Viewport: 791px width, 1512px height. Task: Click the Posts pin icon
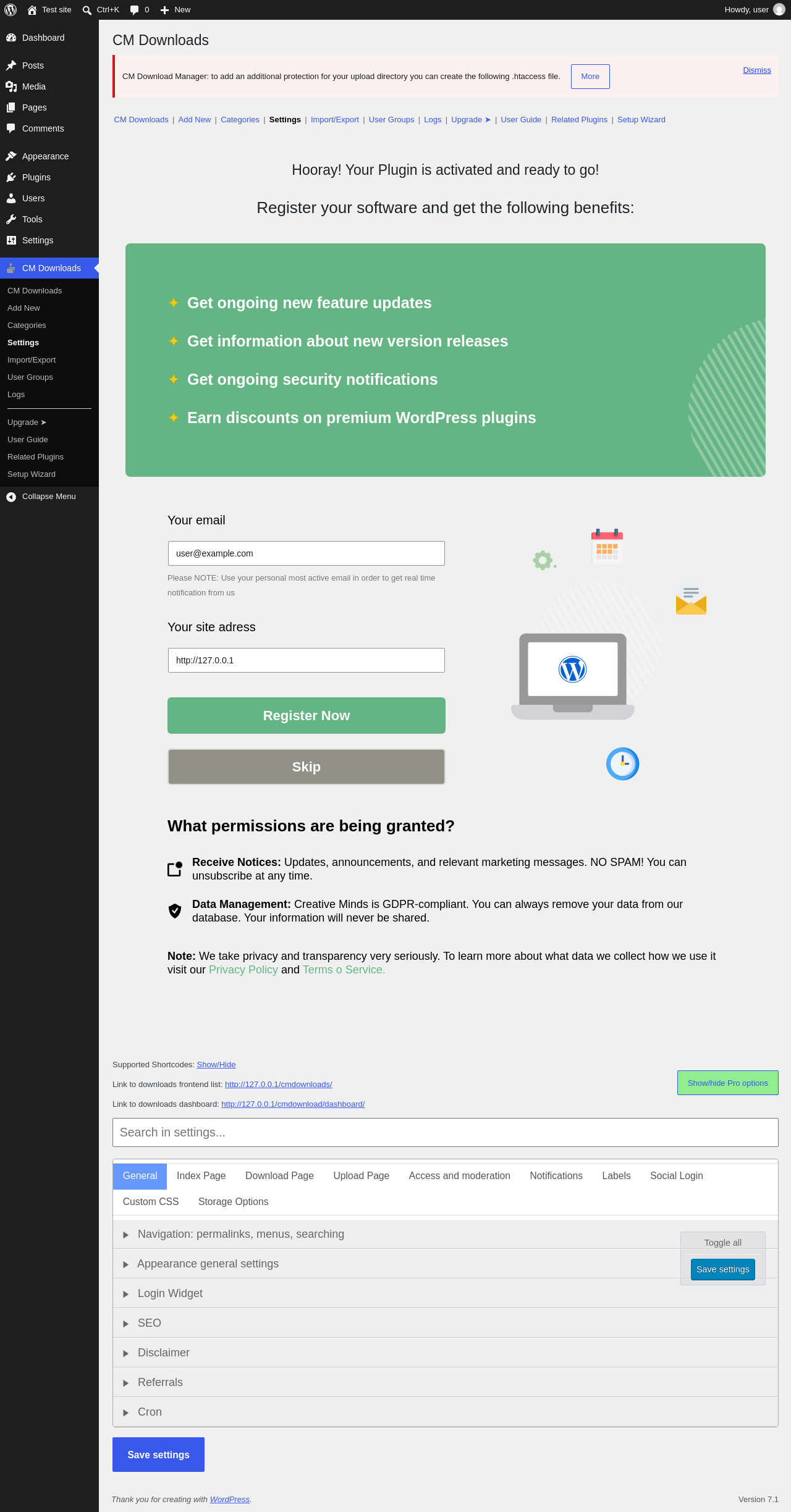(11, 65)
